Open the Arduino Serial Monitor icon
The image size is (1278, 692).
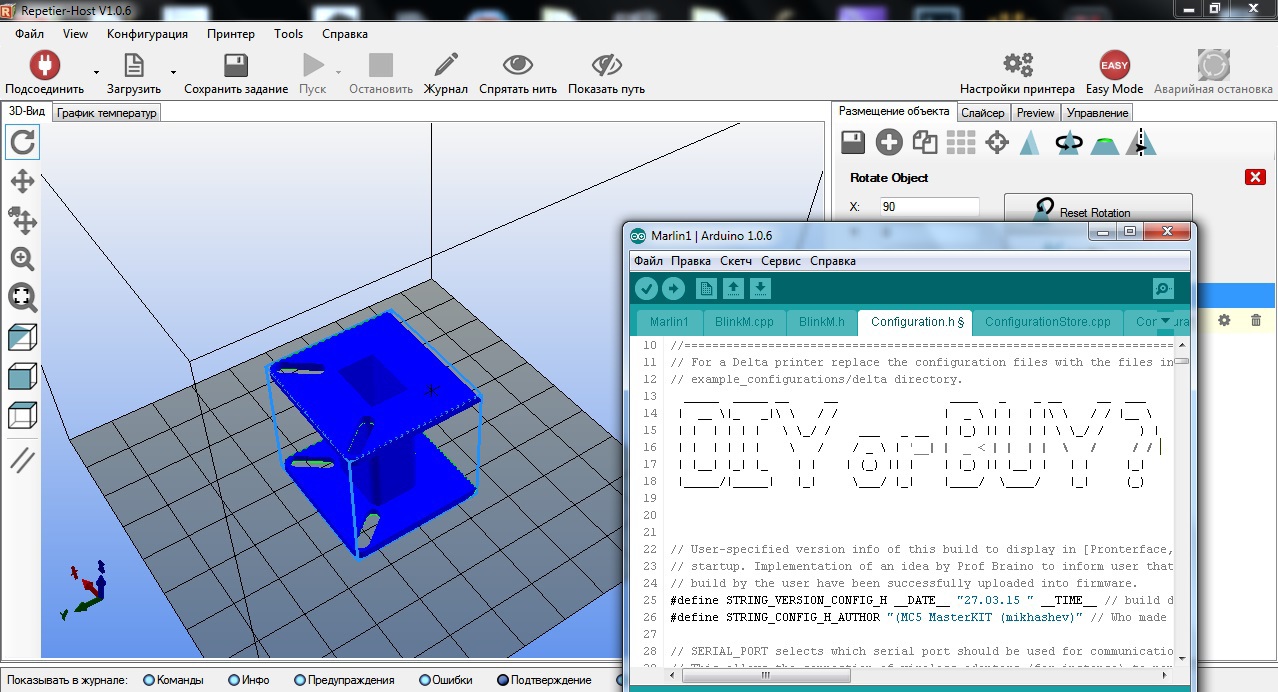1163,289
